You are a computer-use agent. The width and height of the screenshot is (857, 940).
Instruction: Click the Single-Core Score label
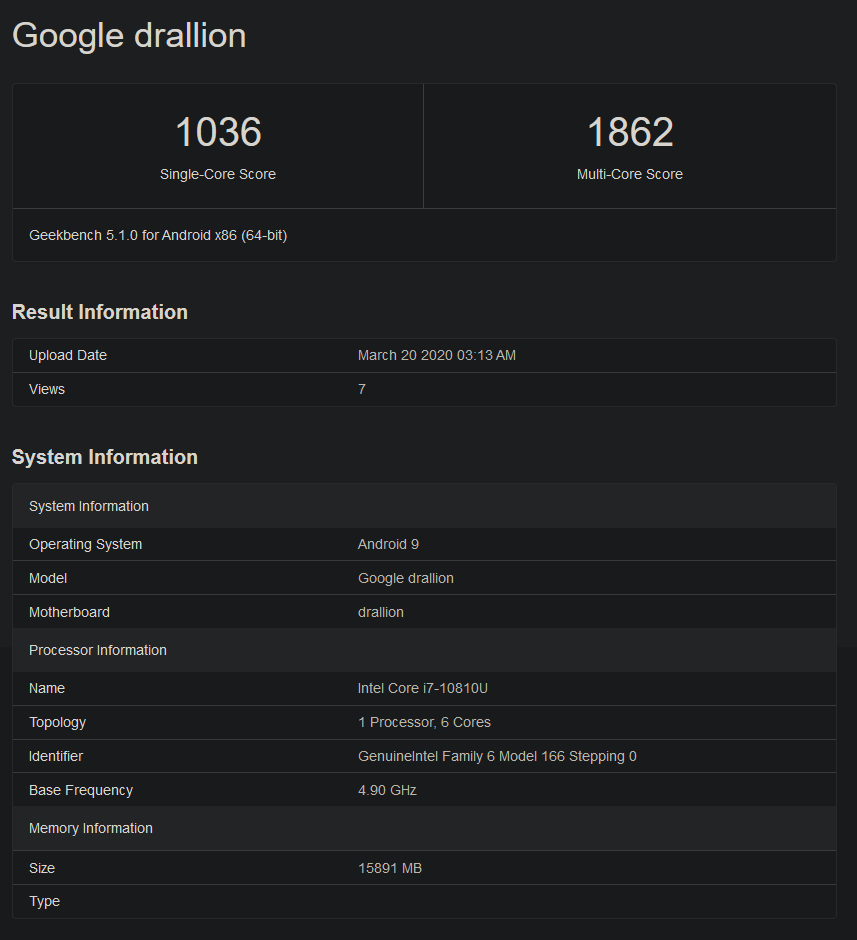(218, 174)
